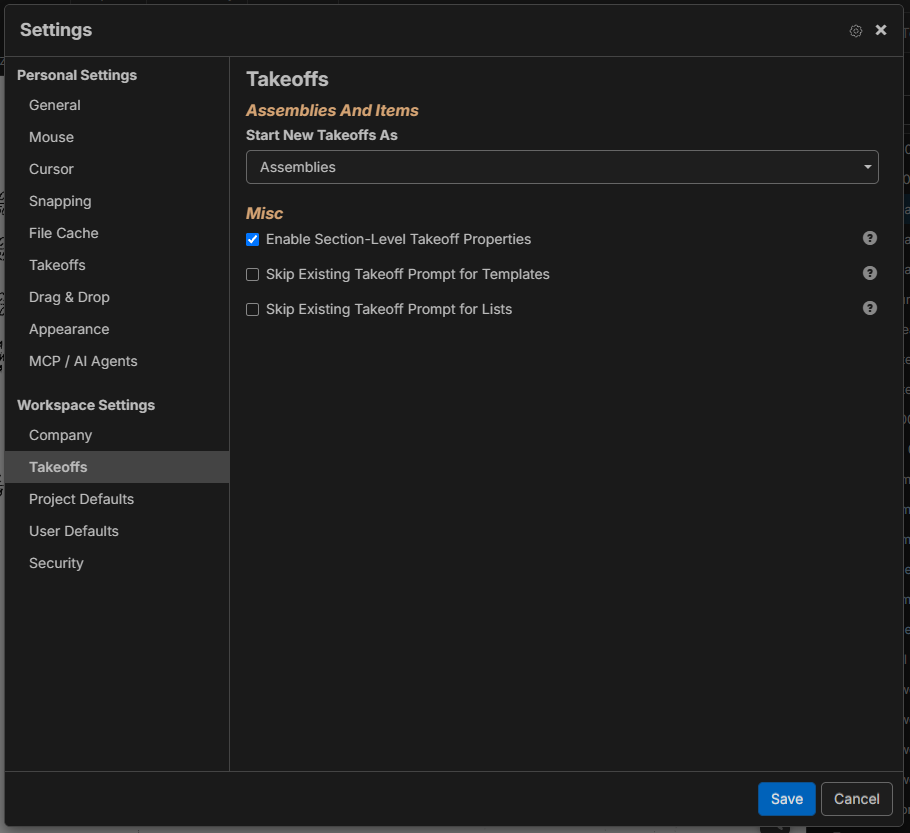910x833 pixels.
Task: Go to Snapping settings
Action: coord(60,201)
